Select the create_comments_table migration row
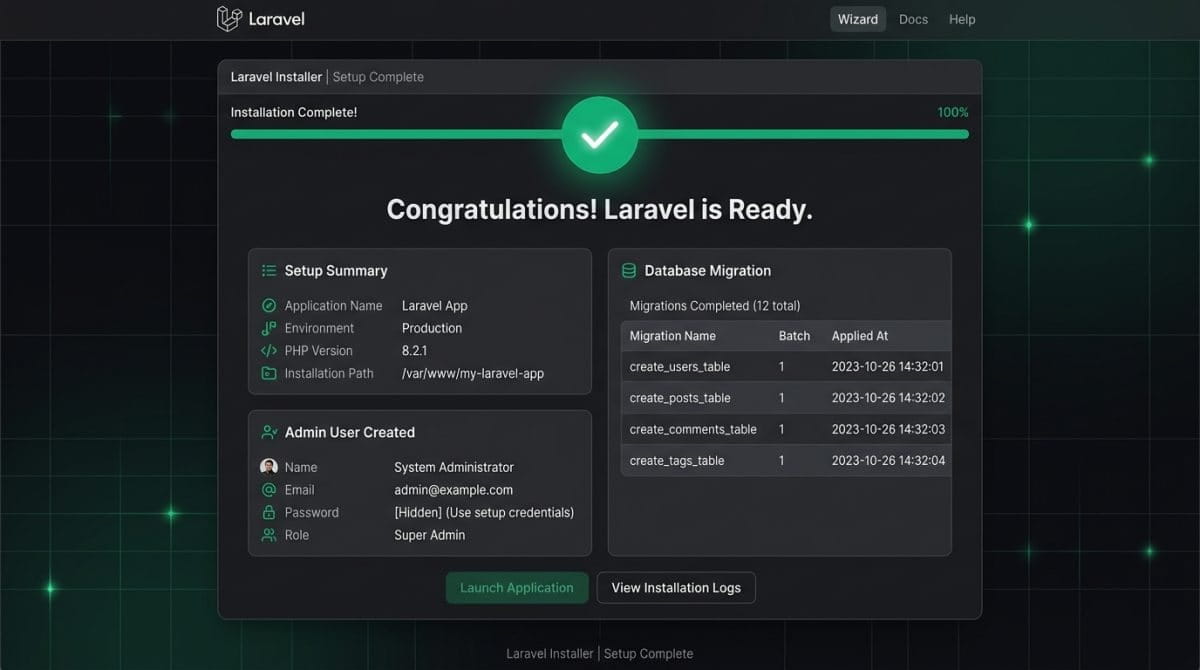This screenshot has width=1200, height=670. (786, 429)
